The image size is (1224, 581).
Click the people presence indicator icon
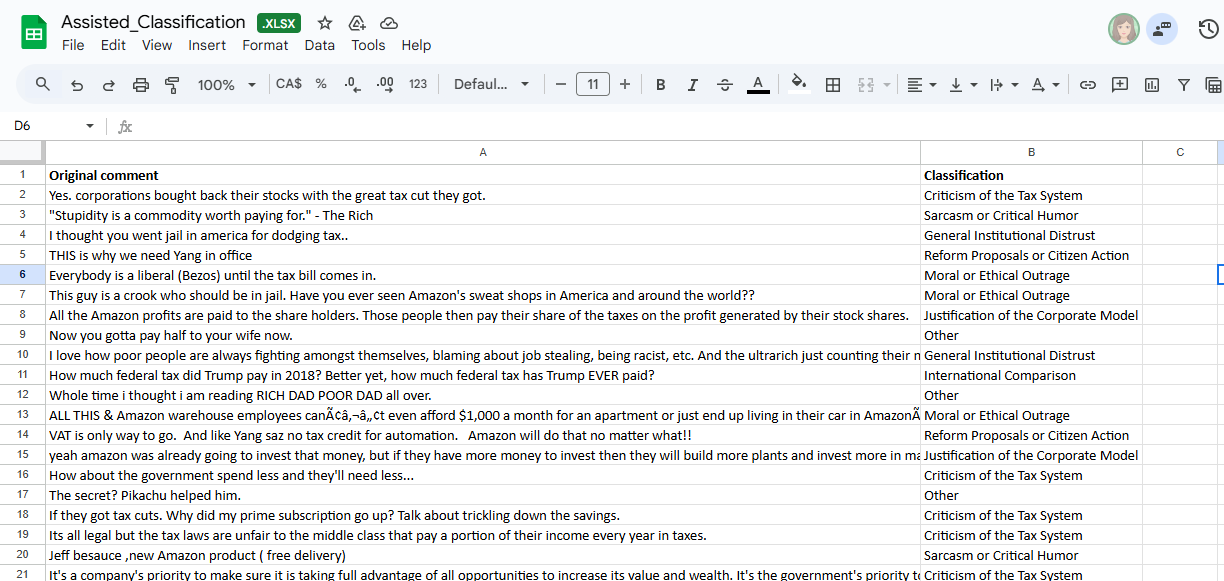(x=1161, y=29)
